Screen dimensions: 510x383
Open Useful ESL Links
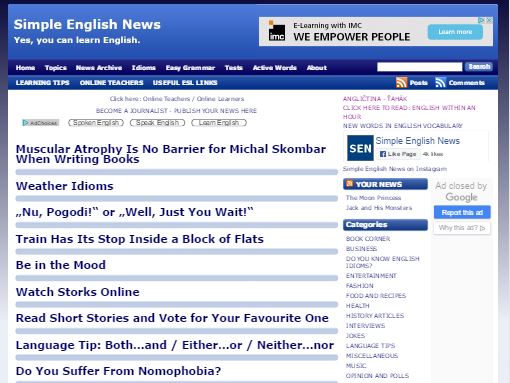[185, 83]
